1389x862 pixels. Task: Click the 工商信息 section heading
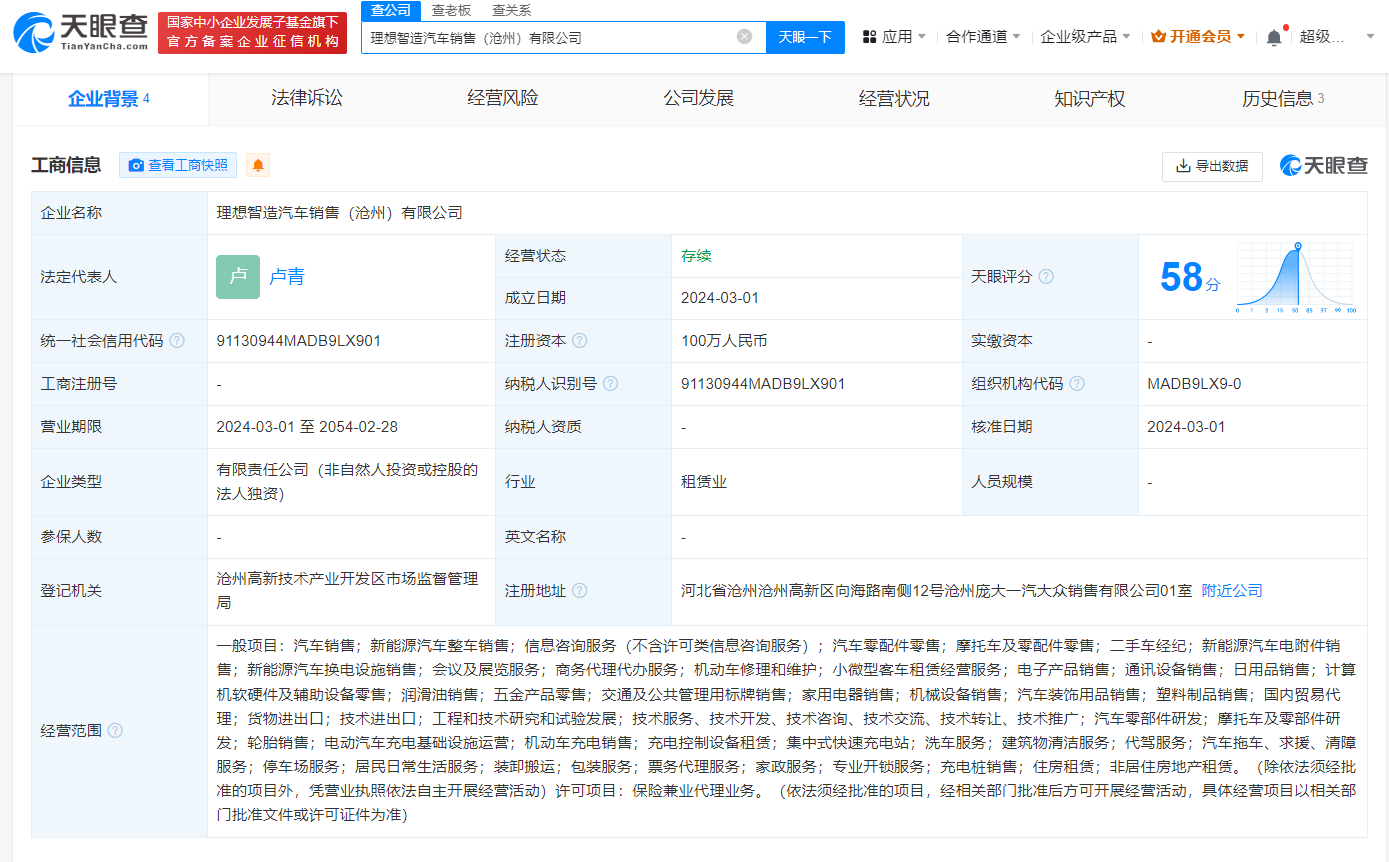click(x=66, y=165)
